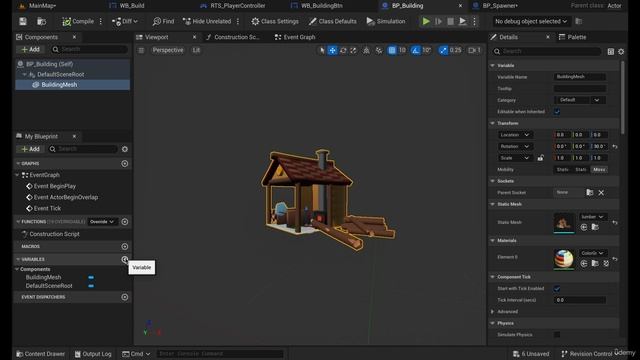Activate the Scale tool in viewport
This screenshot has width=640, height=360.
pyautogui.click(x=353, y=50)
